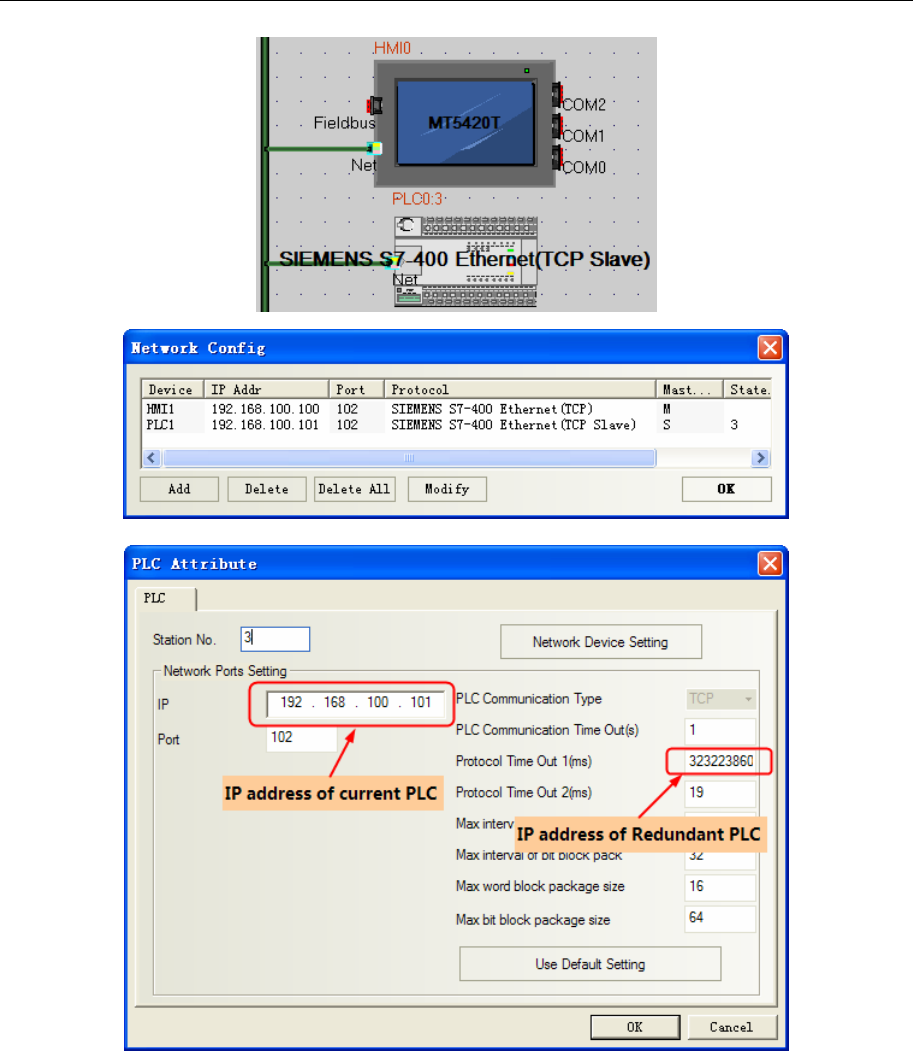This screenshot has height=1051, width=913.
Task: Click the IP Addr column header
Action: [x=266, y=389]
